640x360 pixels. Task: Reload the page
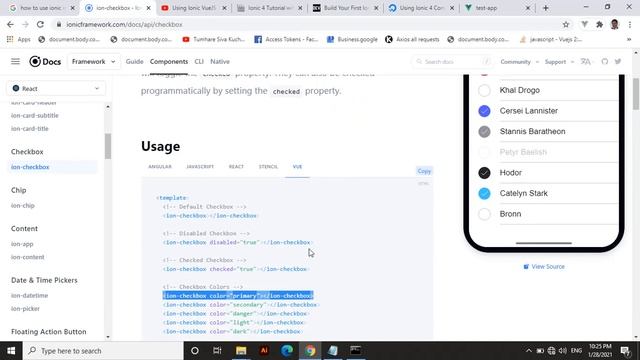point(40,24)
